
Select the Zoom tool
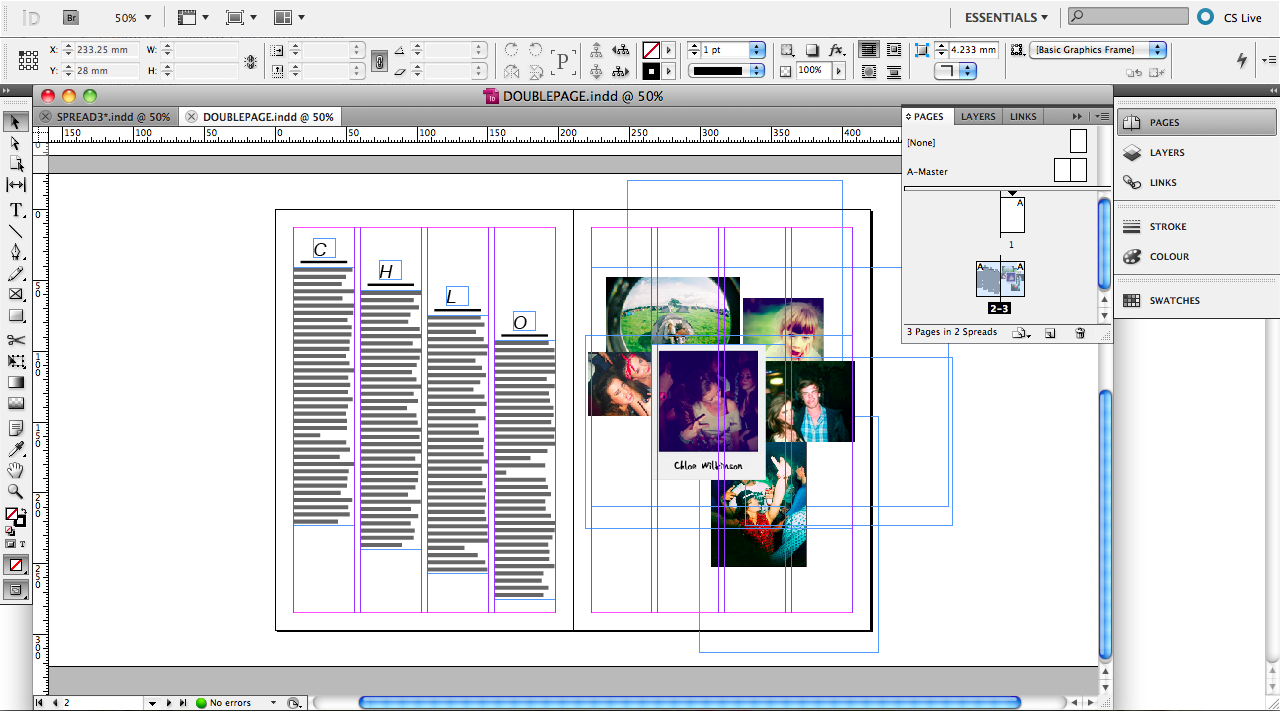pos(15,491)
